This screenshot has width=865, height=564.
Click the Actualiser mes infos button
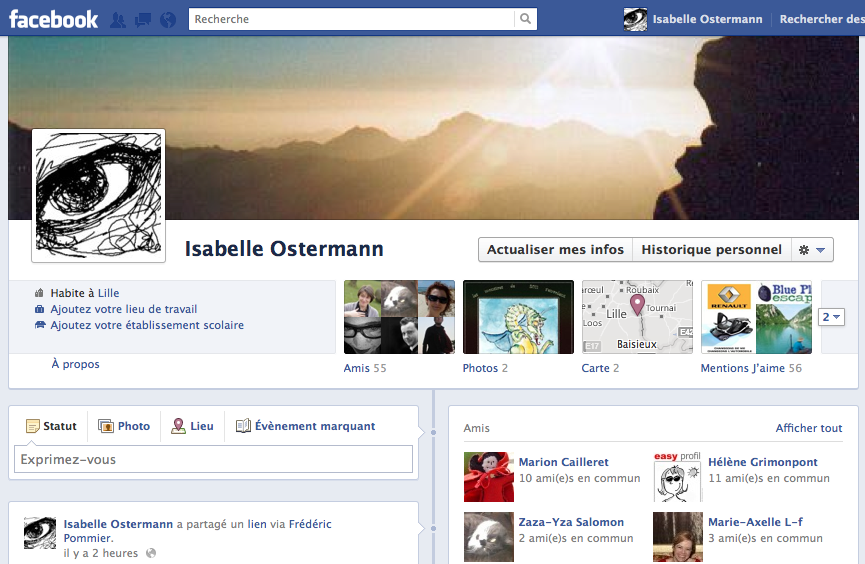tap(555, 250)
